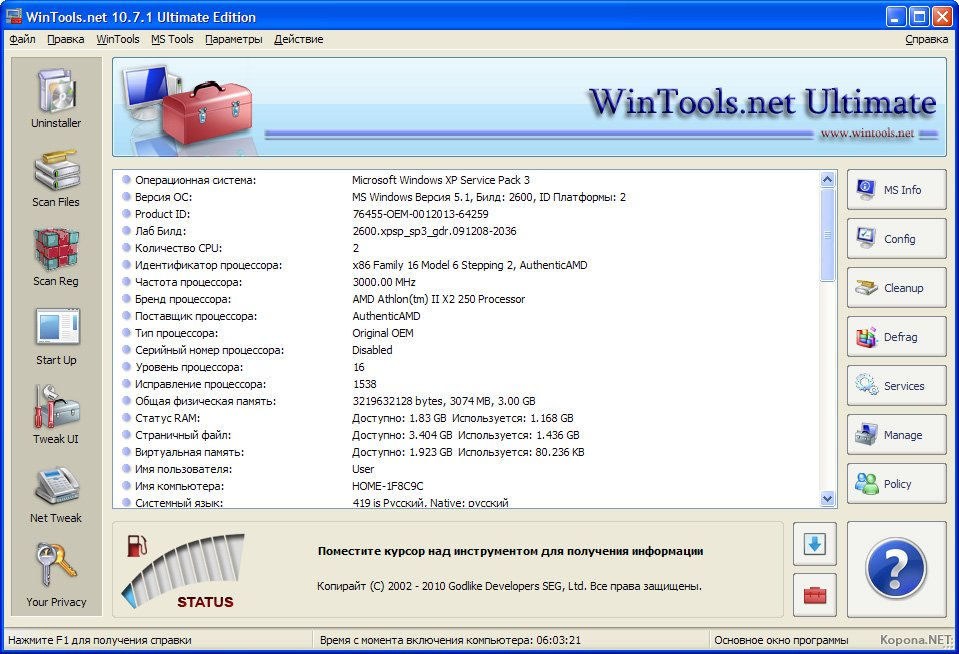This screenshot has height=654, width=959.
Task: Open the Параметры menu
Action: click(x=234, y=39)
